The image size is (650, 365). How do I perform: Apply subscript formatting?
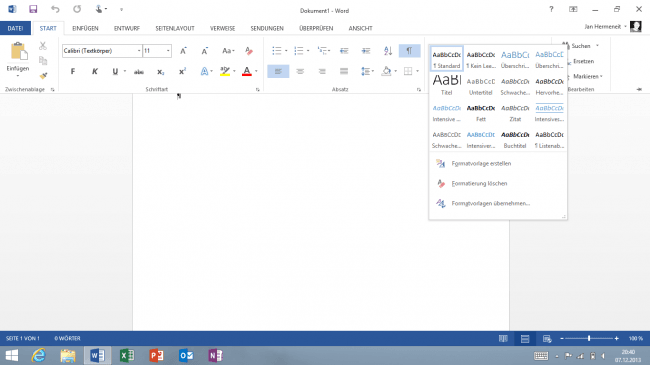point(160,72)
